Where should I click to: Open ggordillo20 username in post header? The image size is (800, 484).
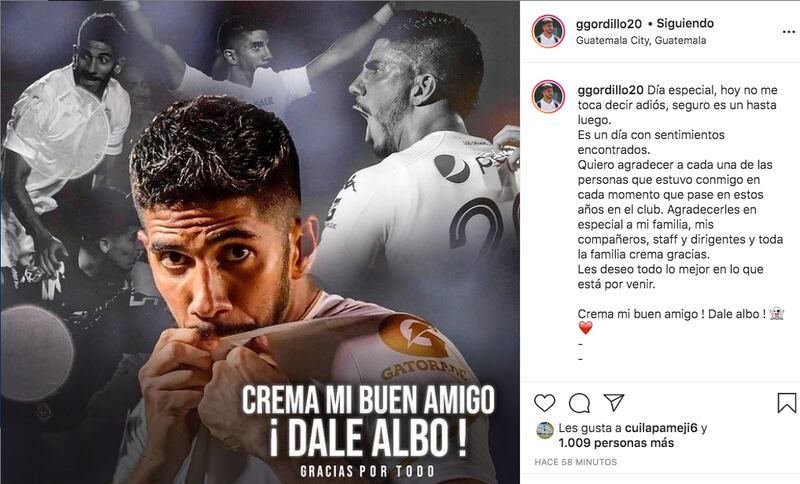click(x=609, y=23)
